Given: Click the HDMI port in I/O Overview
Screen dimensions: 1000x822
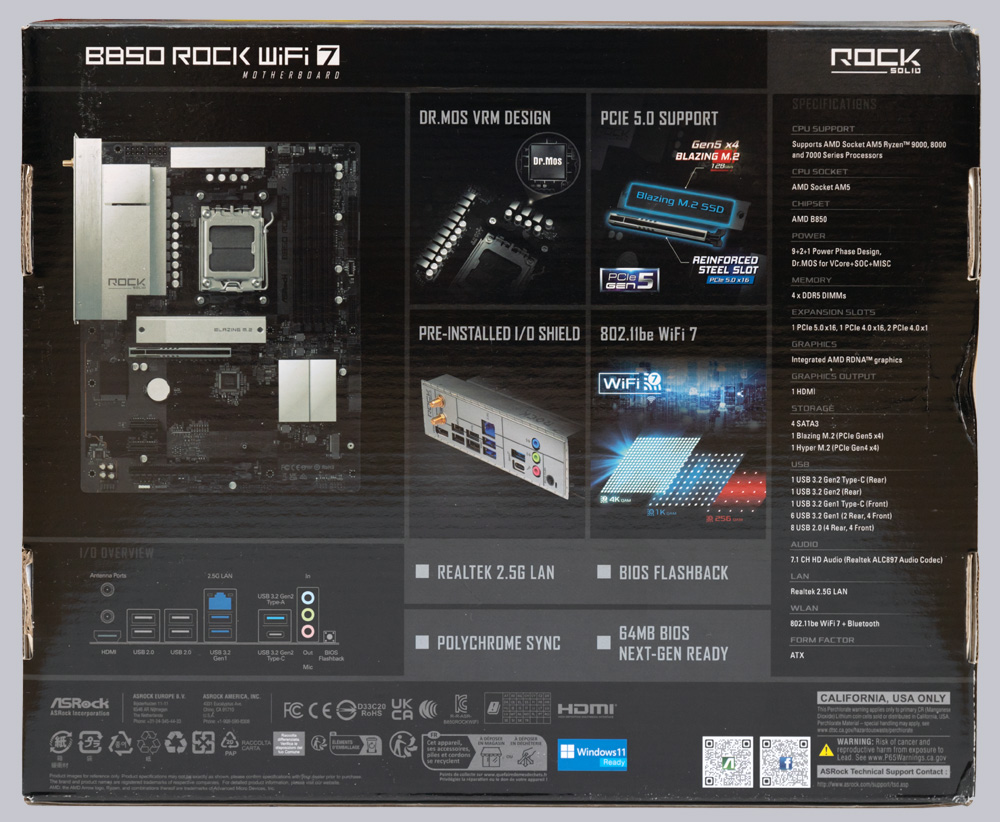Looking at the screenshot, I should click(106, 636).
